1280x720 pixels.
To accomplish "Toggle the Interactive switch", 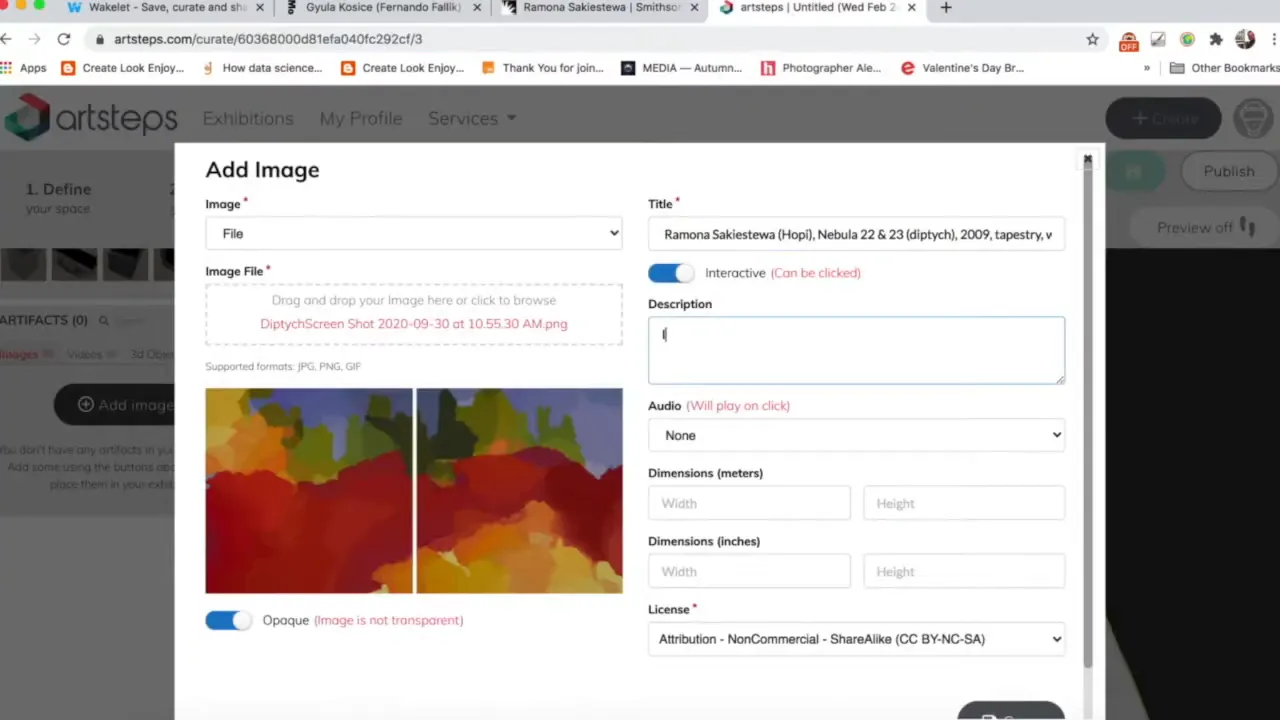I will 671,273.
